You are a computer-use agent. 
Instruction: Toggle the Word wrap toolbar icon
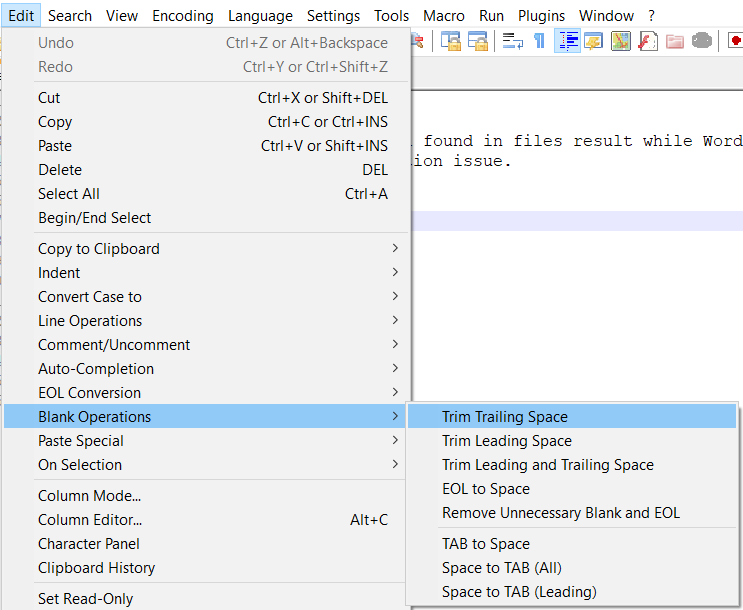pos(513,41)
